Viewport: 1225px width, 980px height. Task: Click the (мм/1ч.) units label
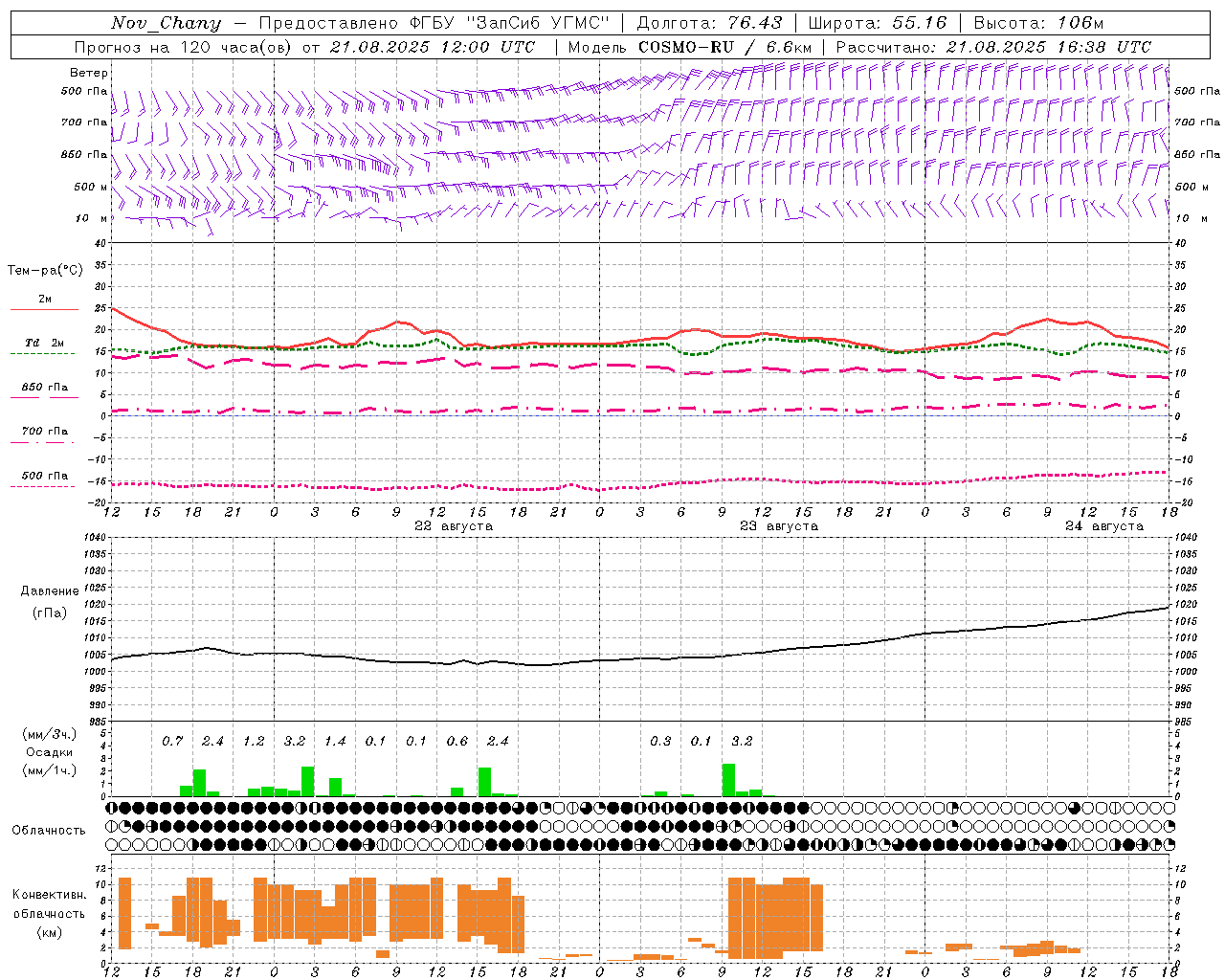tap(50, 771)
